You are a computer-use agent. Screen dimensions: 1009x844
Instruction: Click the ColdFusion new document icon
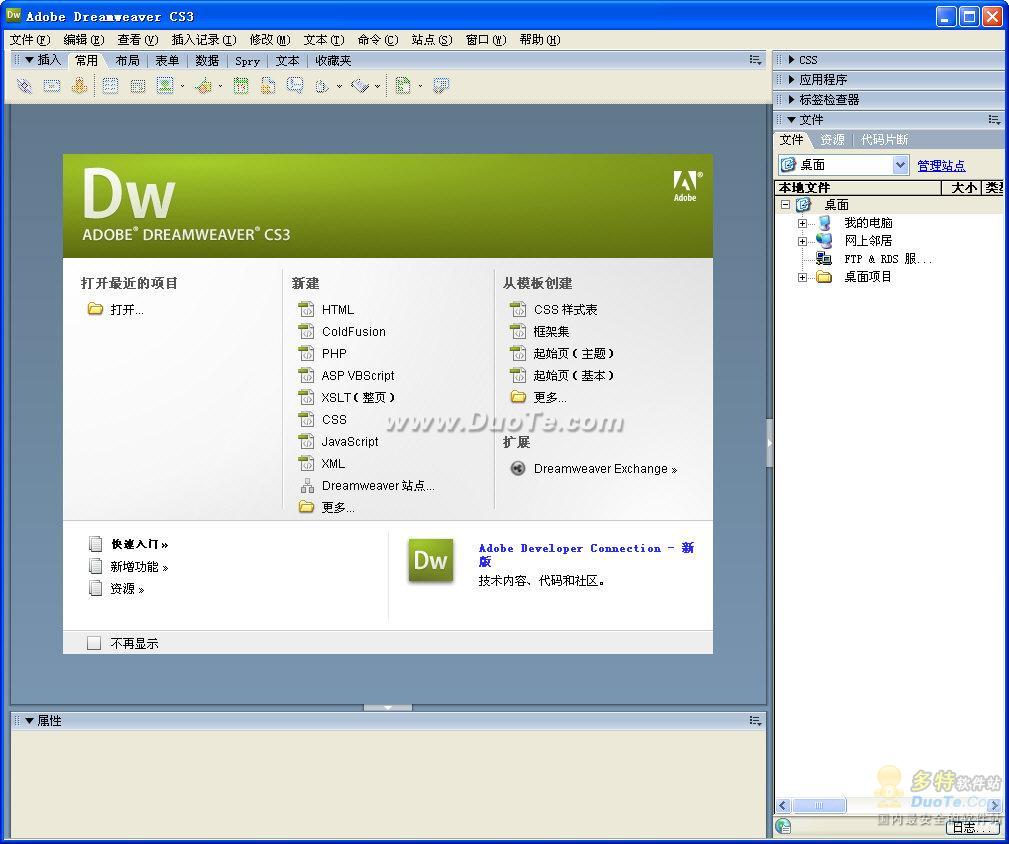pos(306,331)
